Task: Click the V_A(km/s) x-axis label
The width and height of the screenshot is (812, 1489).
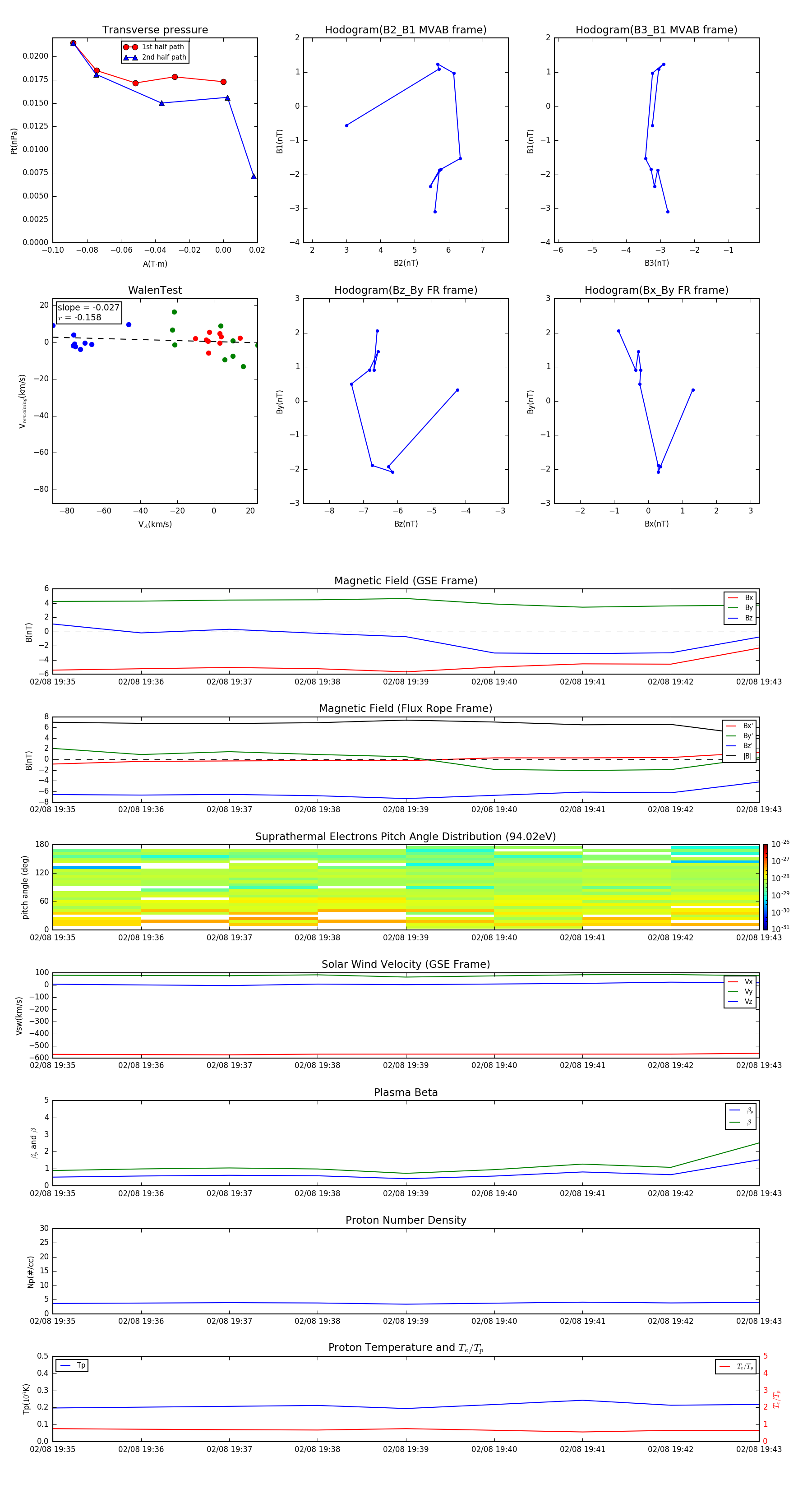Action: click(x=155, y=524)
